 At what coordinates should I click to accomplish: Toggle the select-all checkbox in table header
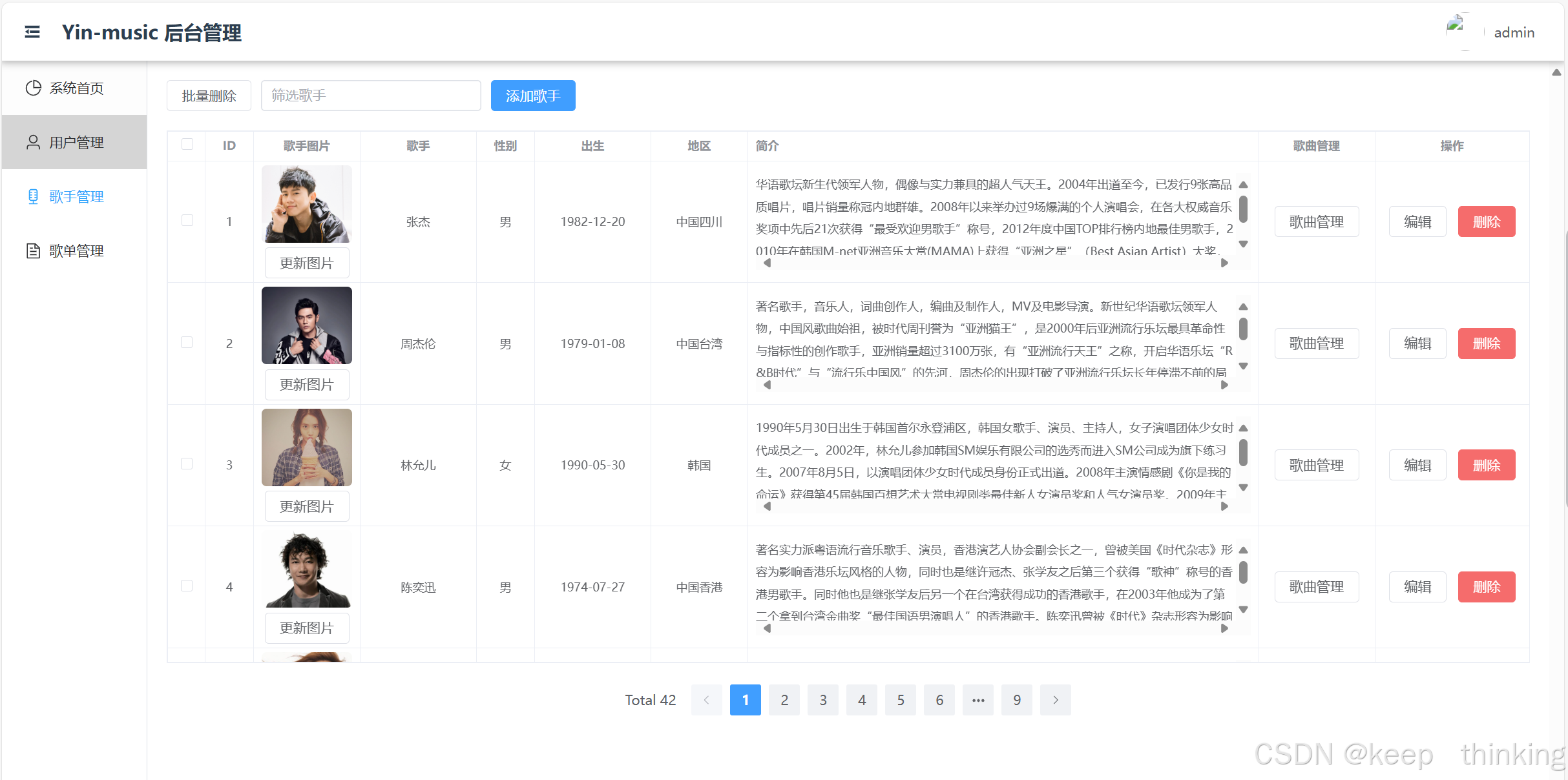pos(187,144)
